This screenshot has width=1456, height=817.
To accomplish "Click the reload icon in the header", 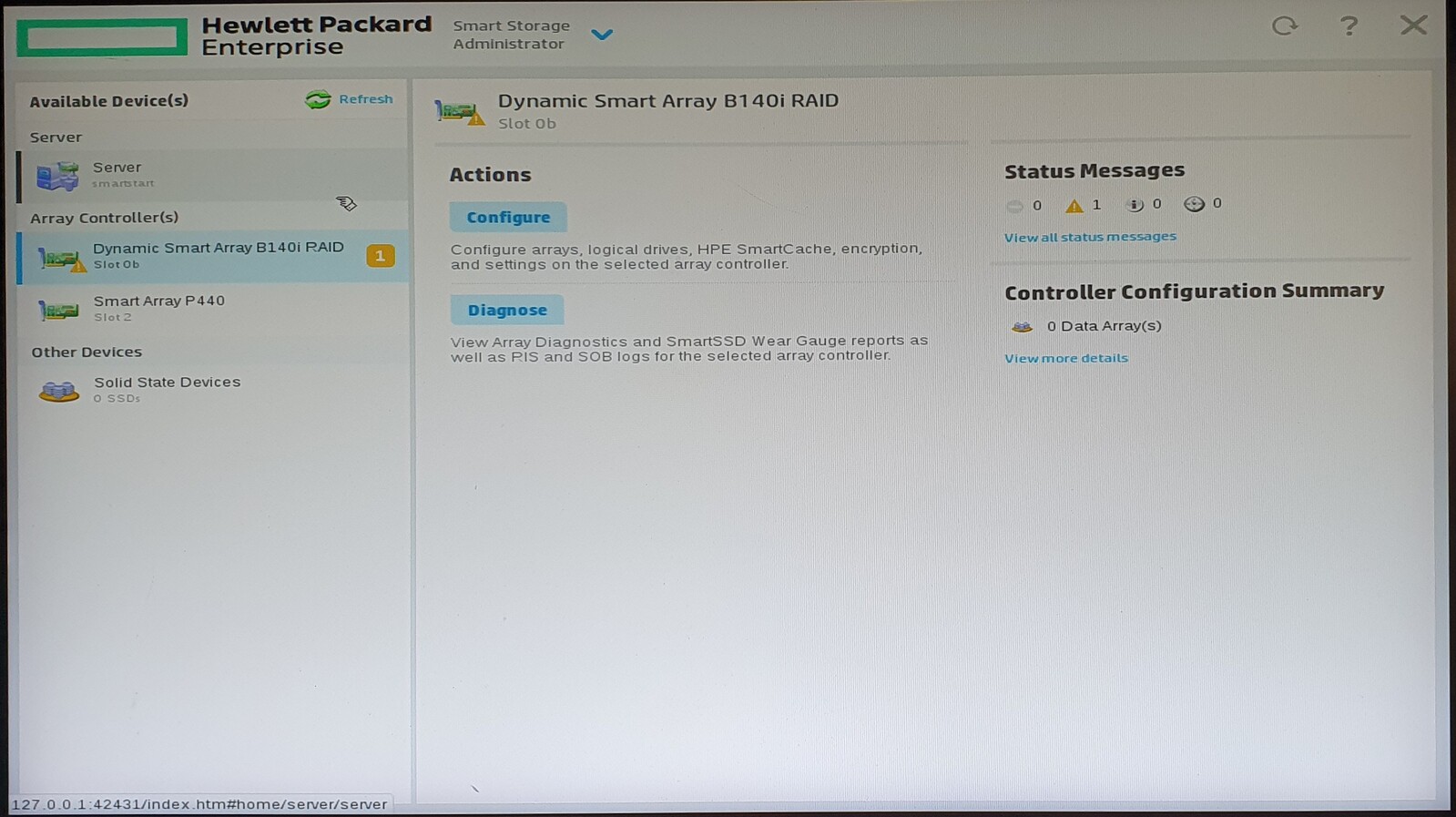I will tap(1285, 26).
